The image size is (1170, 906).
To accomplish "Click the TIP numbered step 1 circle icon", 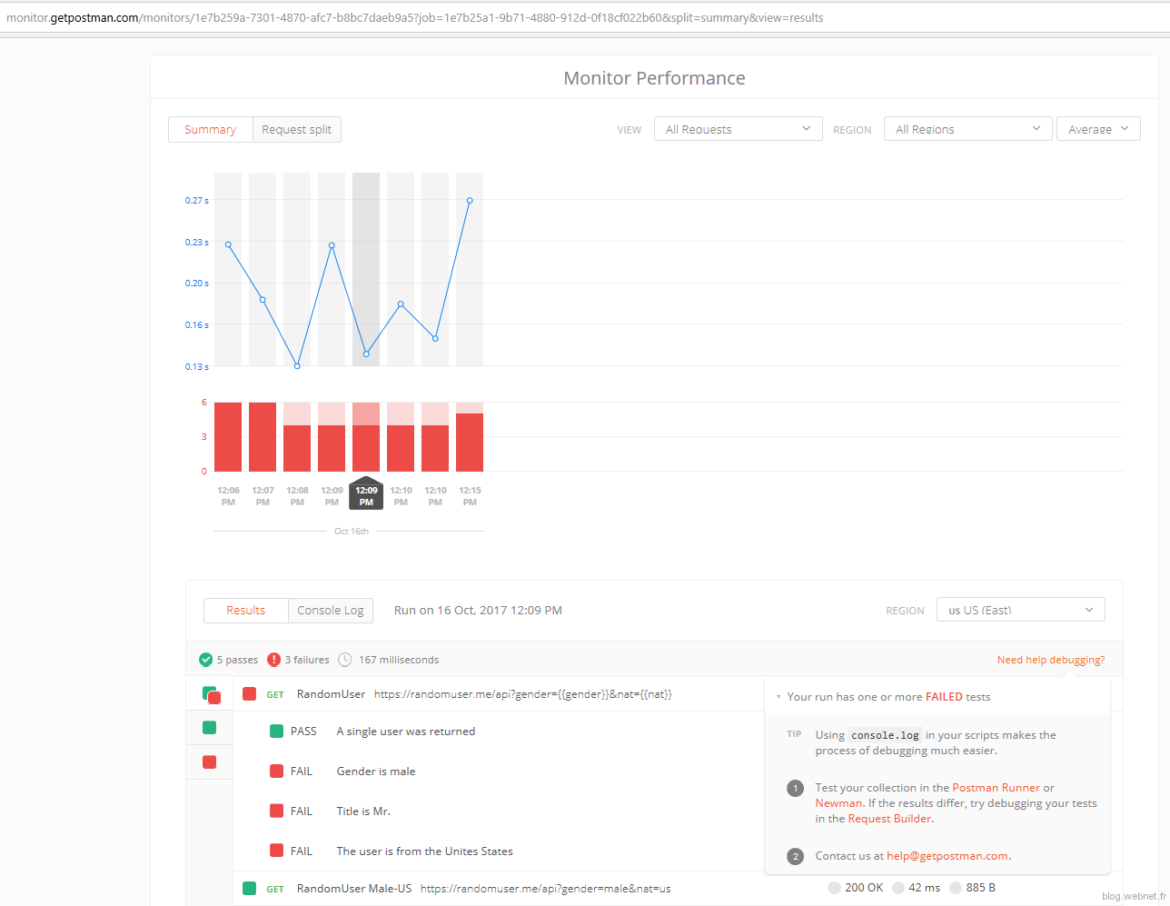I will [795, 788].
